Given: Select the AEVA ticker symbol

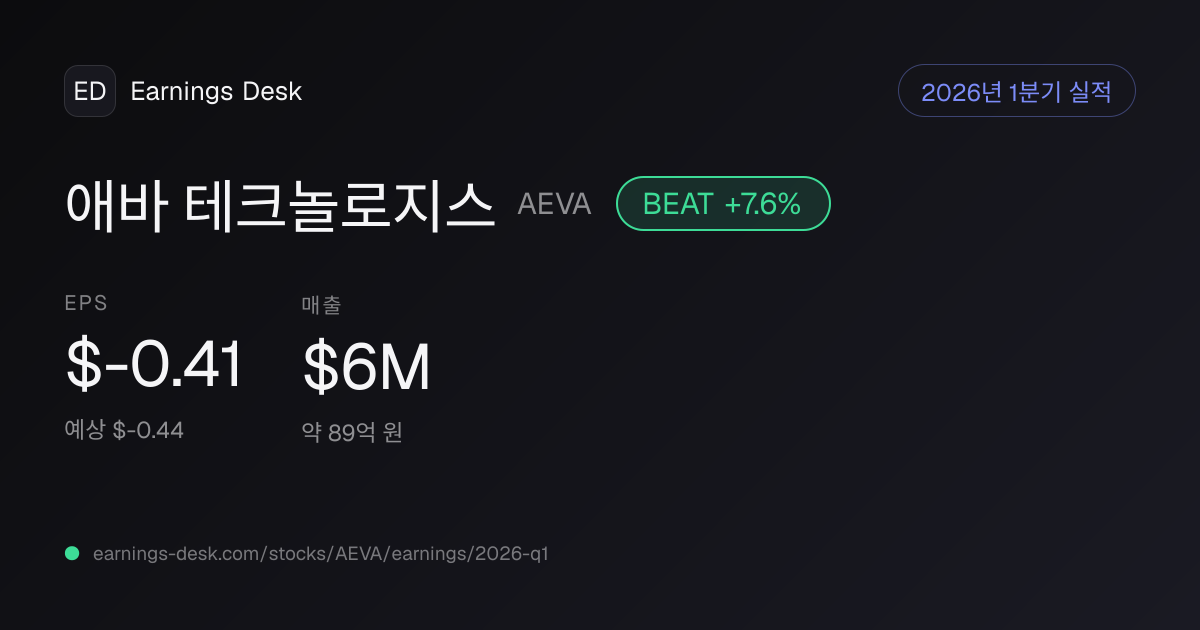Looking at the screenshot, I should pos(554,204).
